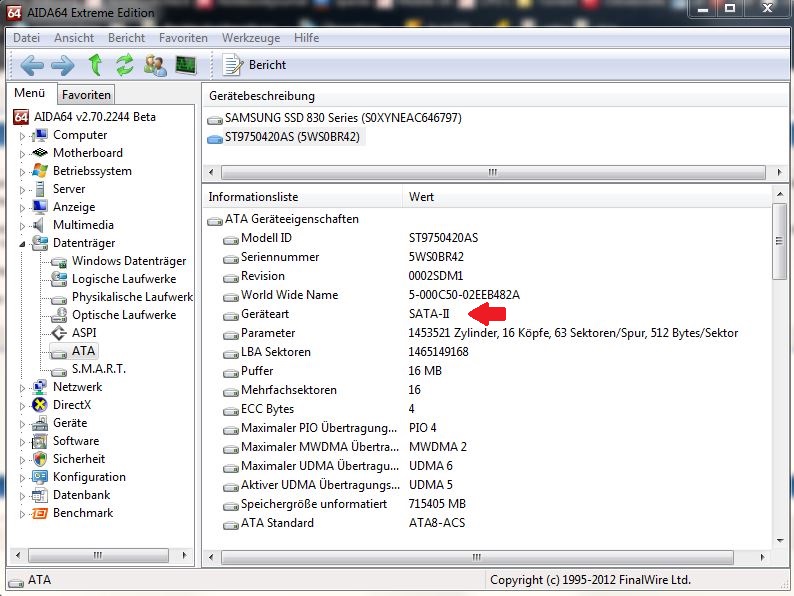The image size is (794, 596).
Task: Select the Datenträger drives icon
Action: [39, 243]
